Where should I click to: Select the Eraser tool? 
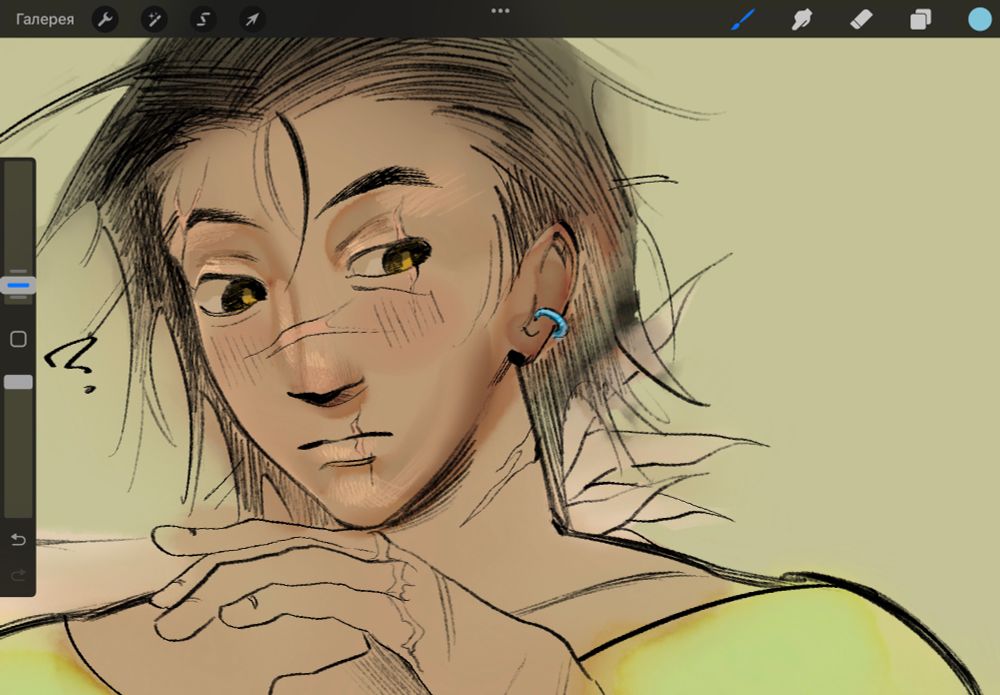pos(861,19)
